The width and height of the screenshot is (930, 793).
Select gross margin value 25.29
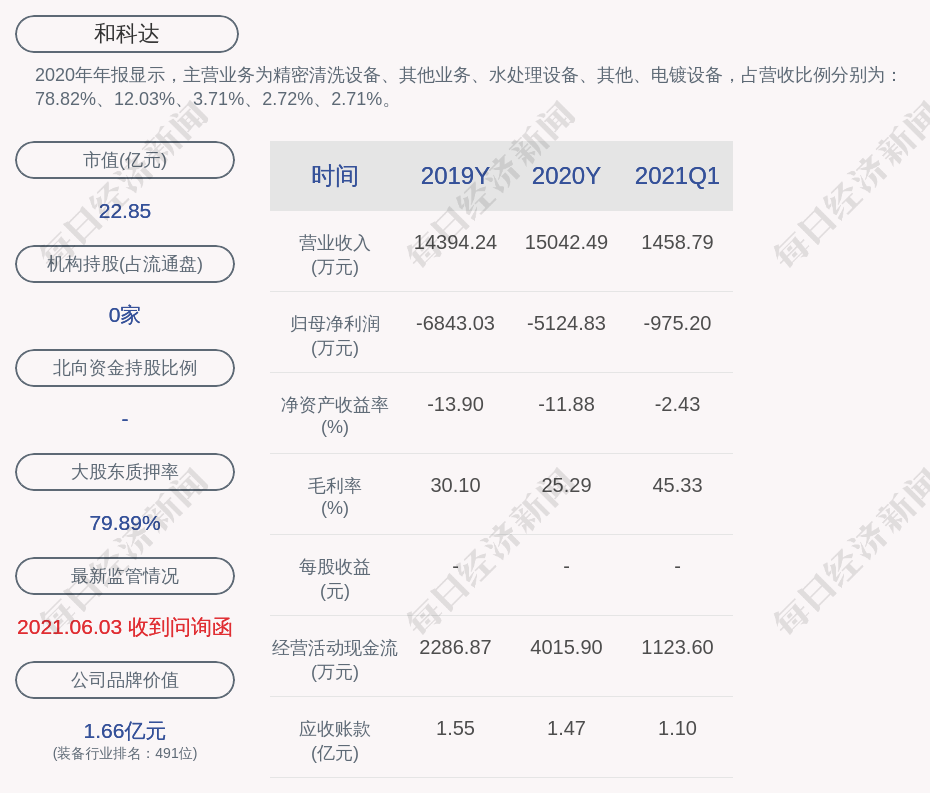[x=566, y=485]
